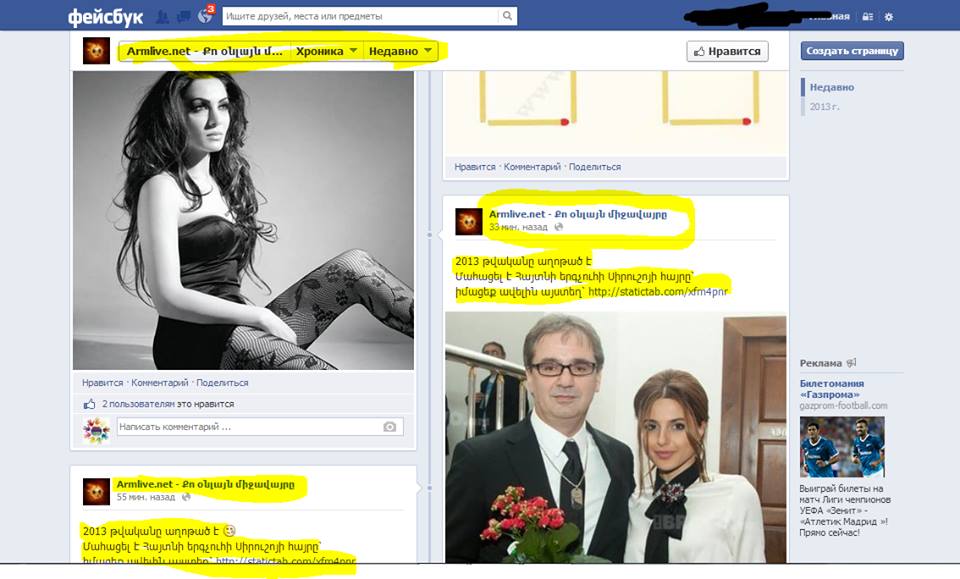
Task: Click the Facebook logo in top bar
Action: (104, 17)
